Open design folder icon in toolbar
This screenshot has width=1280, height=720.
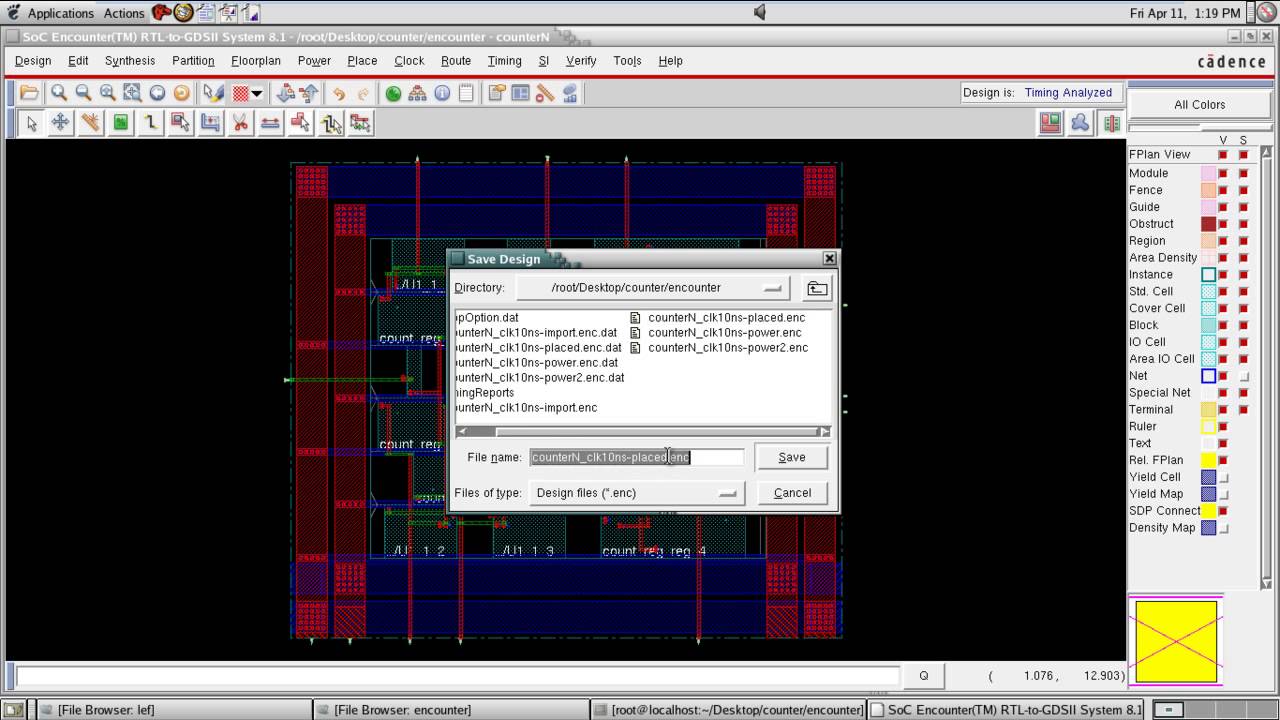29,93
